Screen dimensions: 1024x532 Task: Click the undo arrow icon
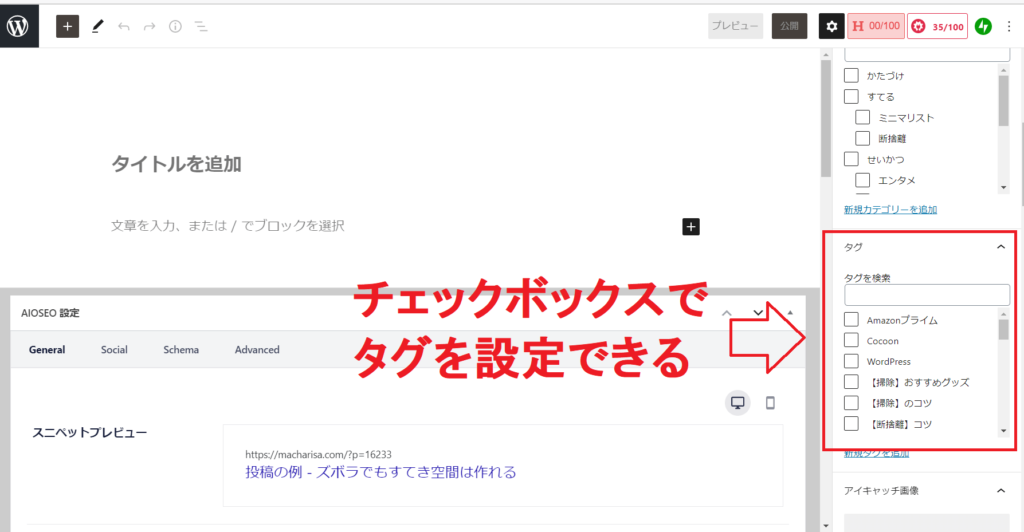(124, 27)
